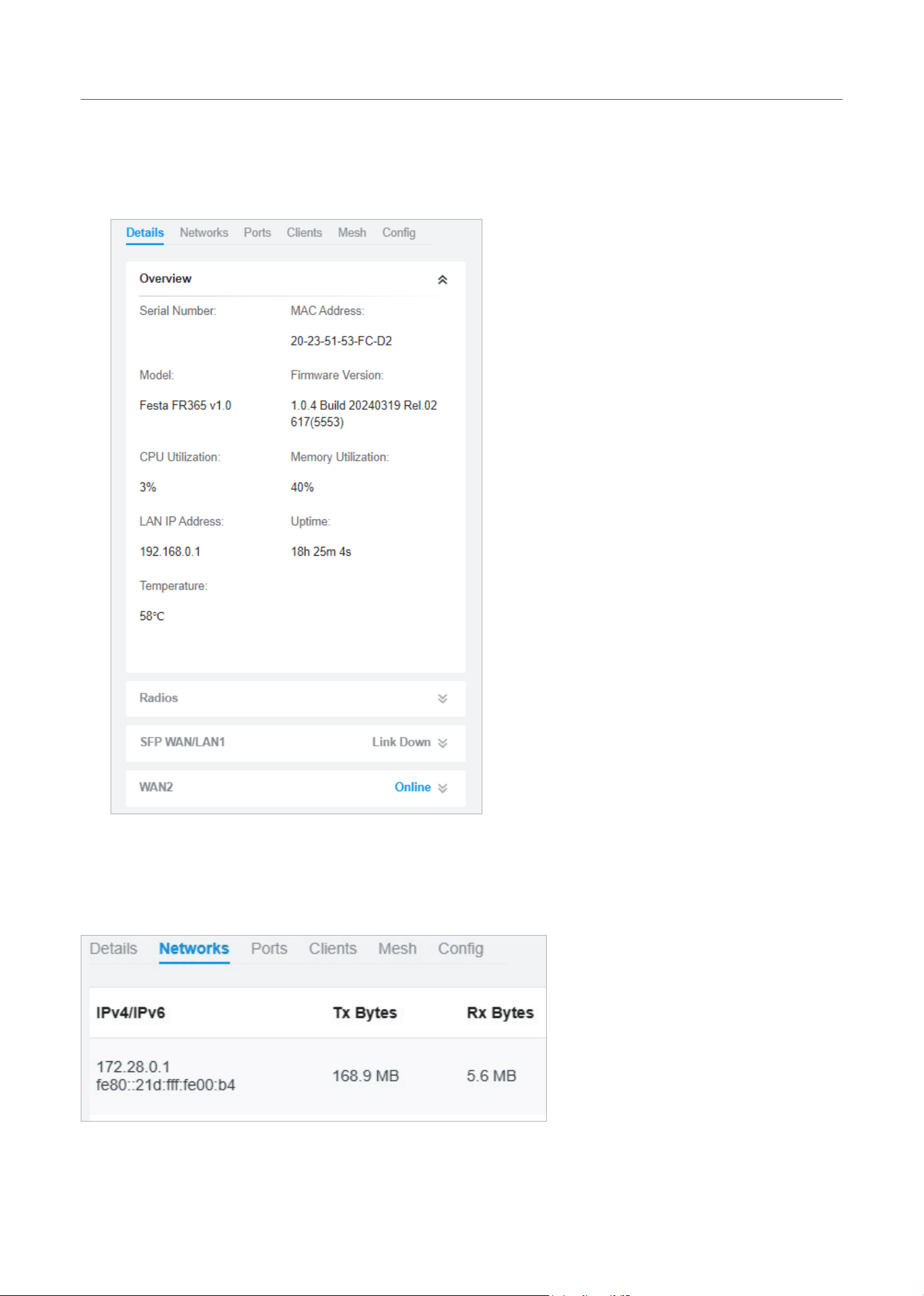Viewport: 924px width, 1296px height.
Task: Open Ports tab in lower panel
Action: (269, 949)
